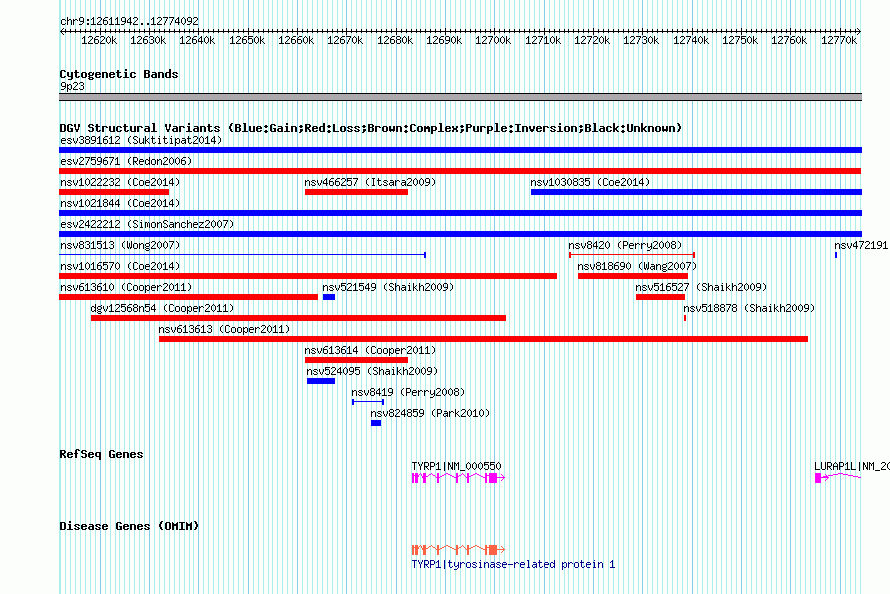The image size is (890, 594).
Task: Open nsv518878 (Shaikh2009) variant label
Action: tap(749, 308)
